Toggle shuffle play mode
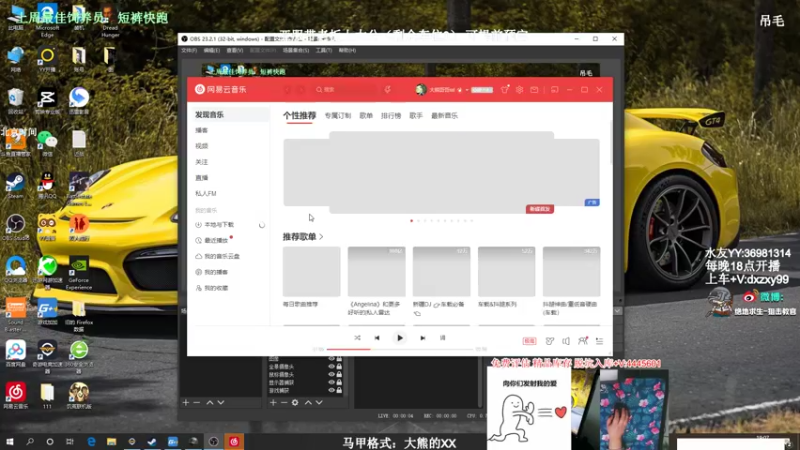 coord(357,338)
